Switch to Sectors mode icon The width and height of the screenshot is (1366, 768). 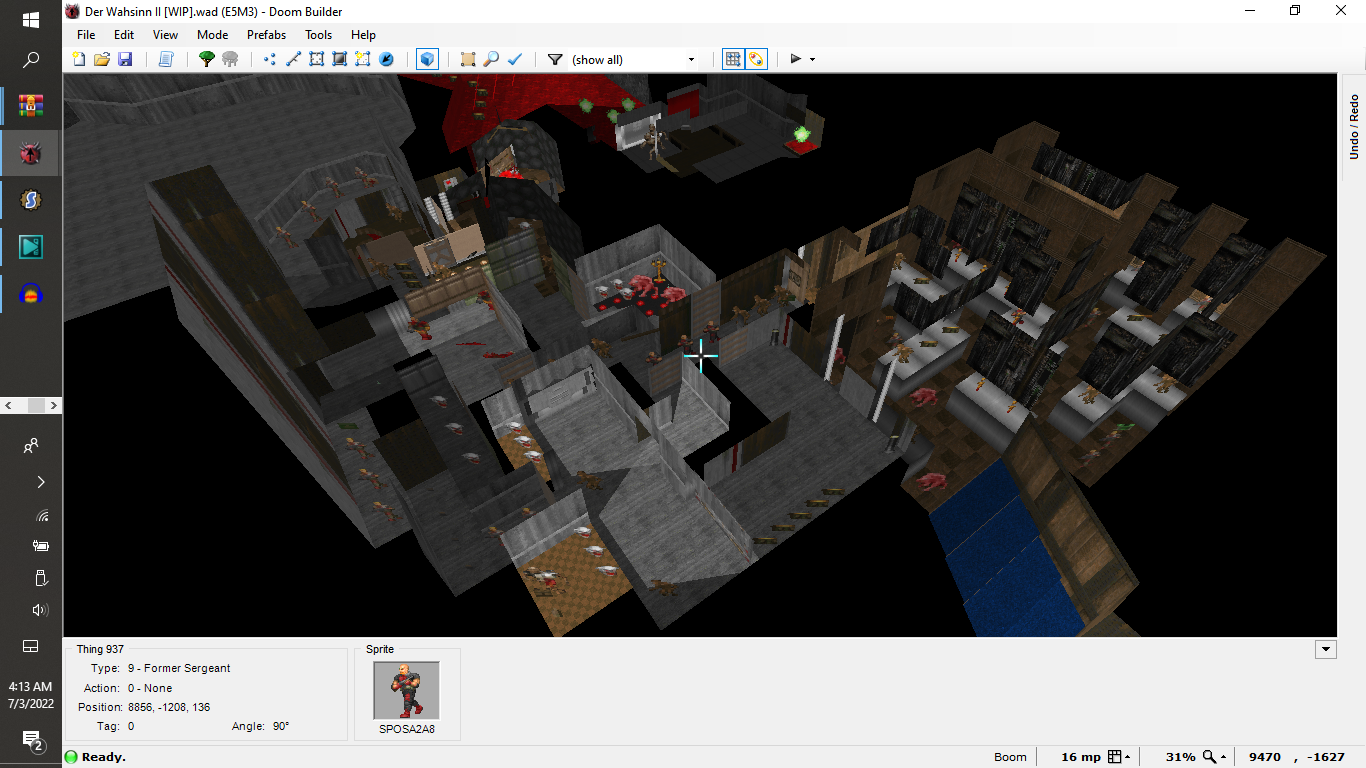pyautogui.click(x=316, y=59)
